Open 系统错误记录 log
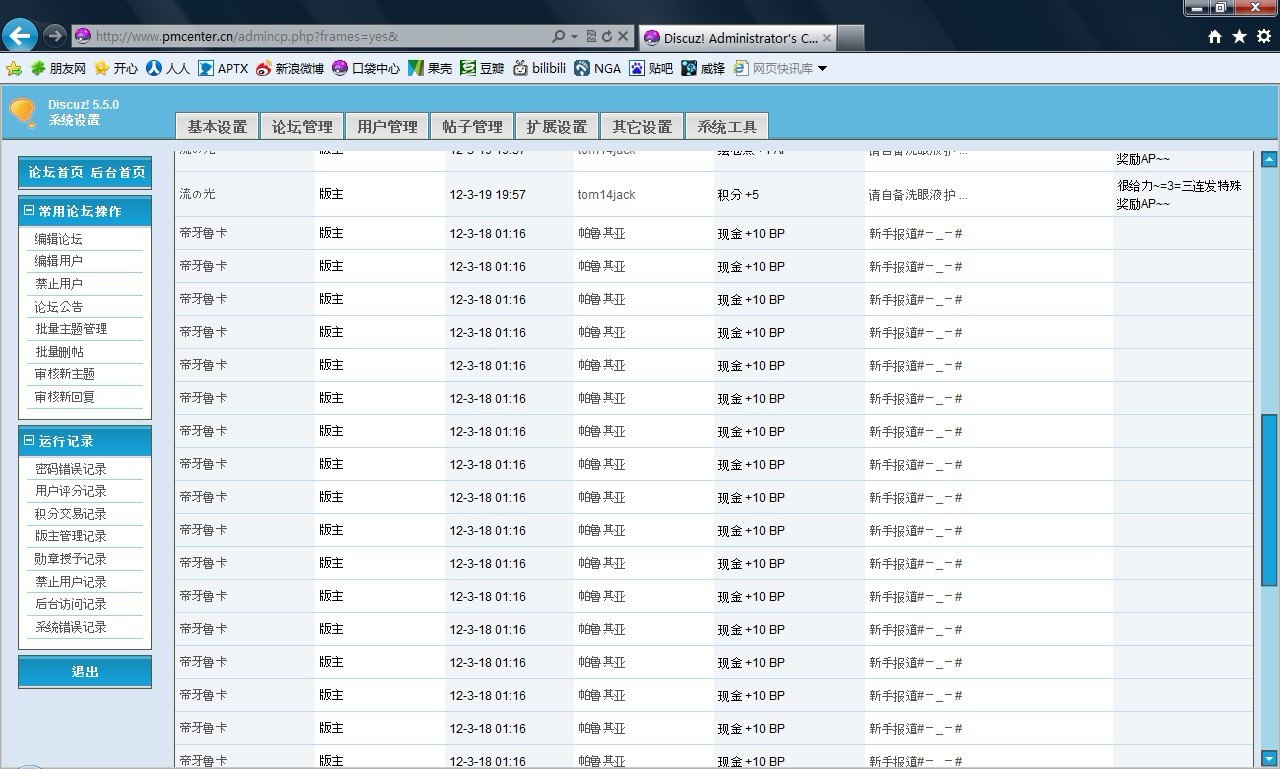Image resolution: width=1280 pixels, height=769 pixels. tap(71, 627)
